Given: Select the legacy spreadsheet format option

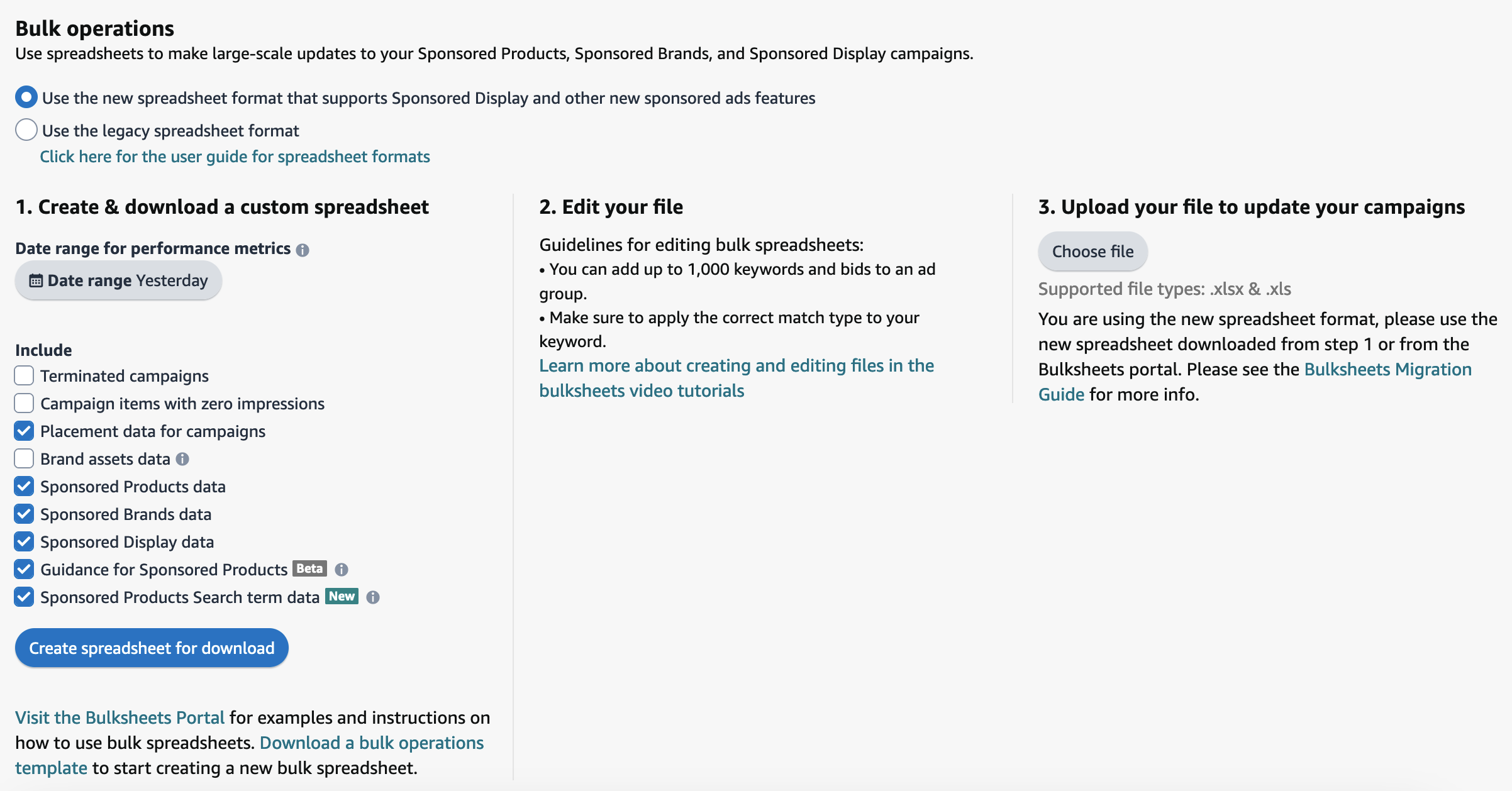Looking at the screenshot, I should tap(26, 130).
